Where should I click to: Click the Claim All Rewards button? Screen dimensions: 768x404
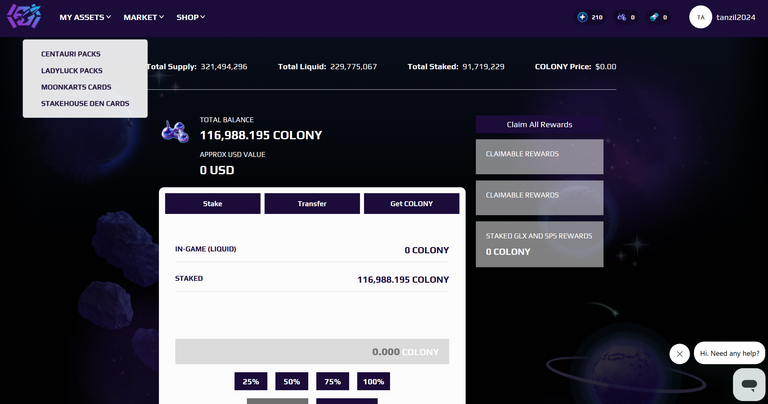click(539, 124)
